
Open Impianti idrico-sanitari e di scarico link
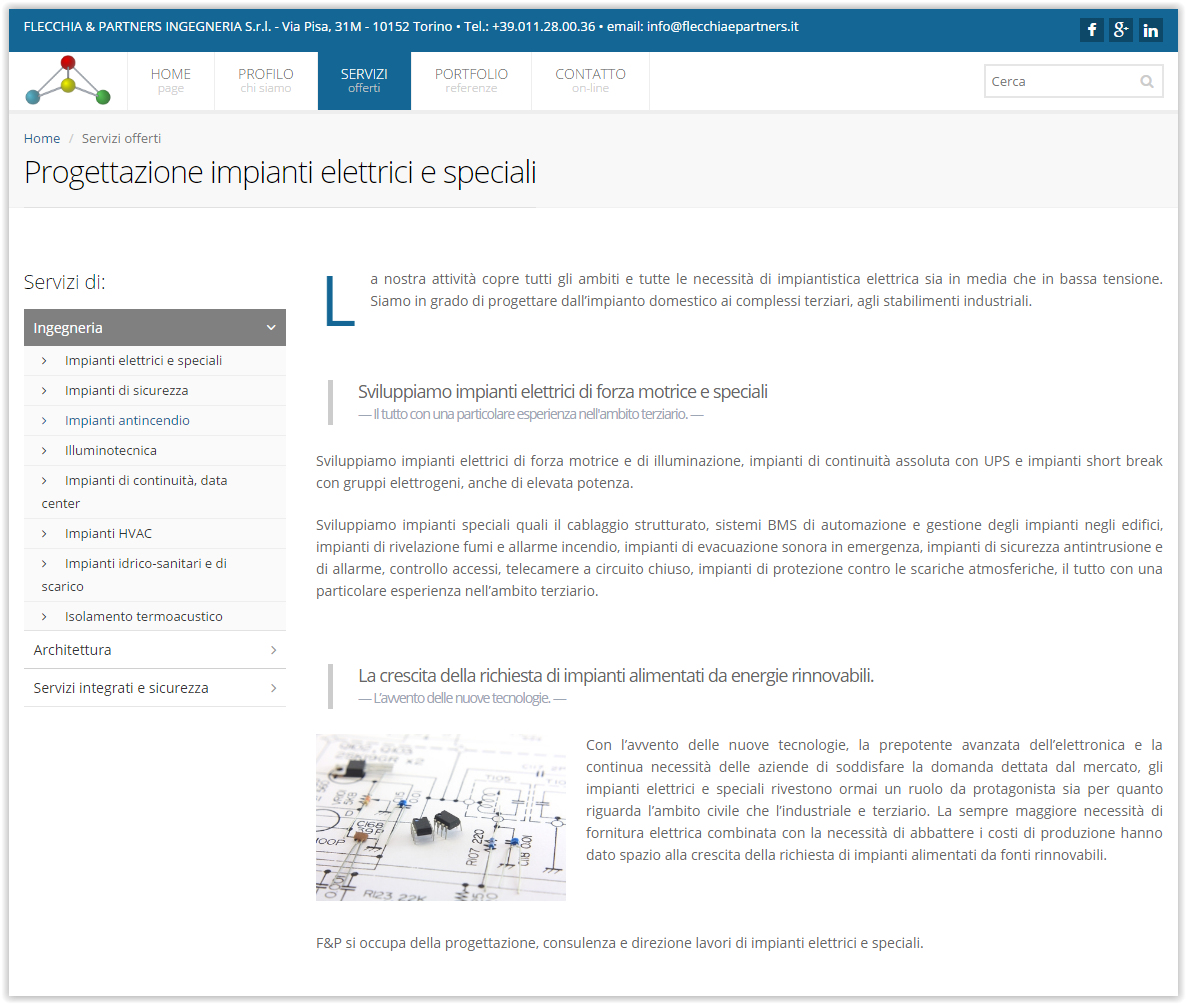[135, 575]
